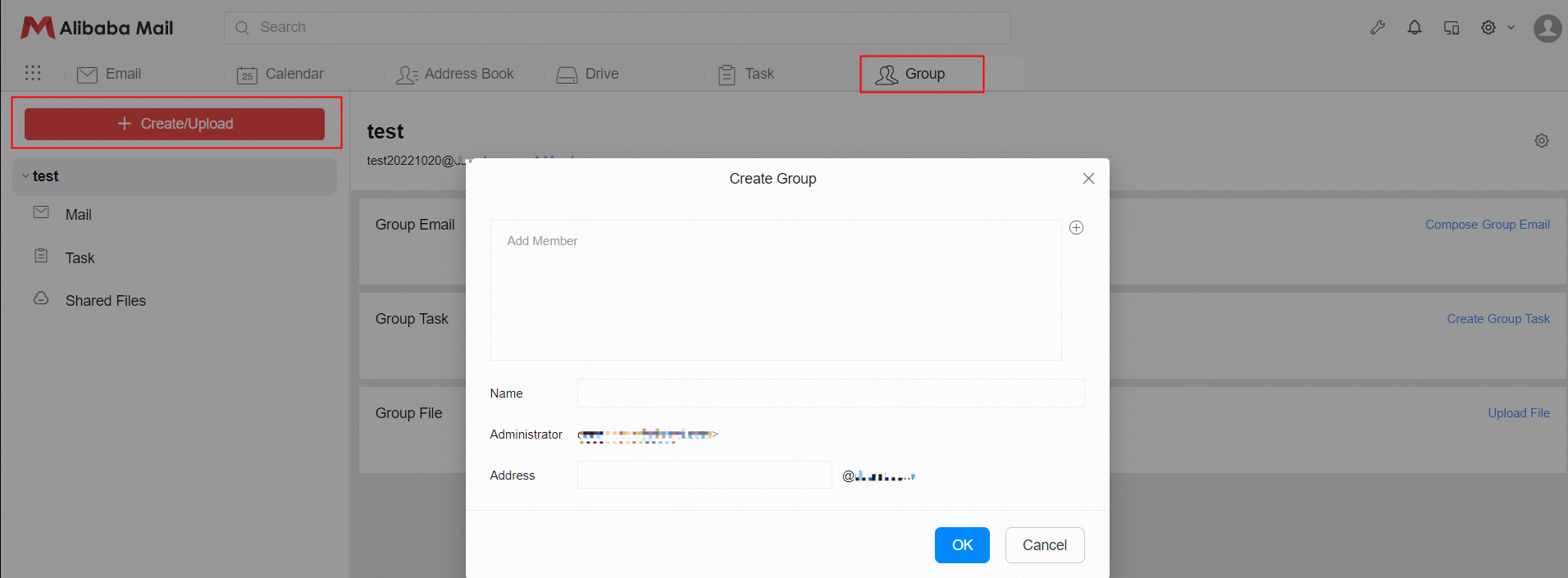
Task: Open the settings gear in header
Action: [x=1488, y=28]
